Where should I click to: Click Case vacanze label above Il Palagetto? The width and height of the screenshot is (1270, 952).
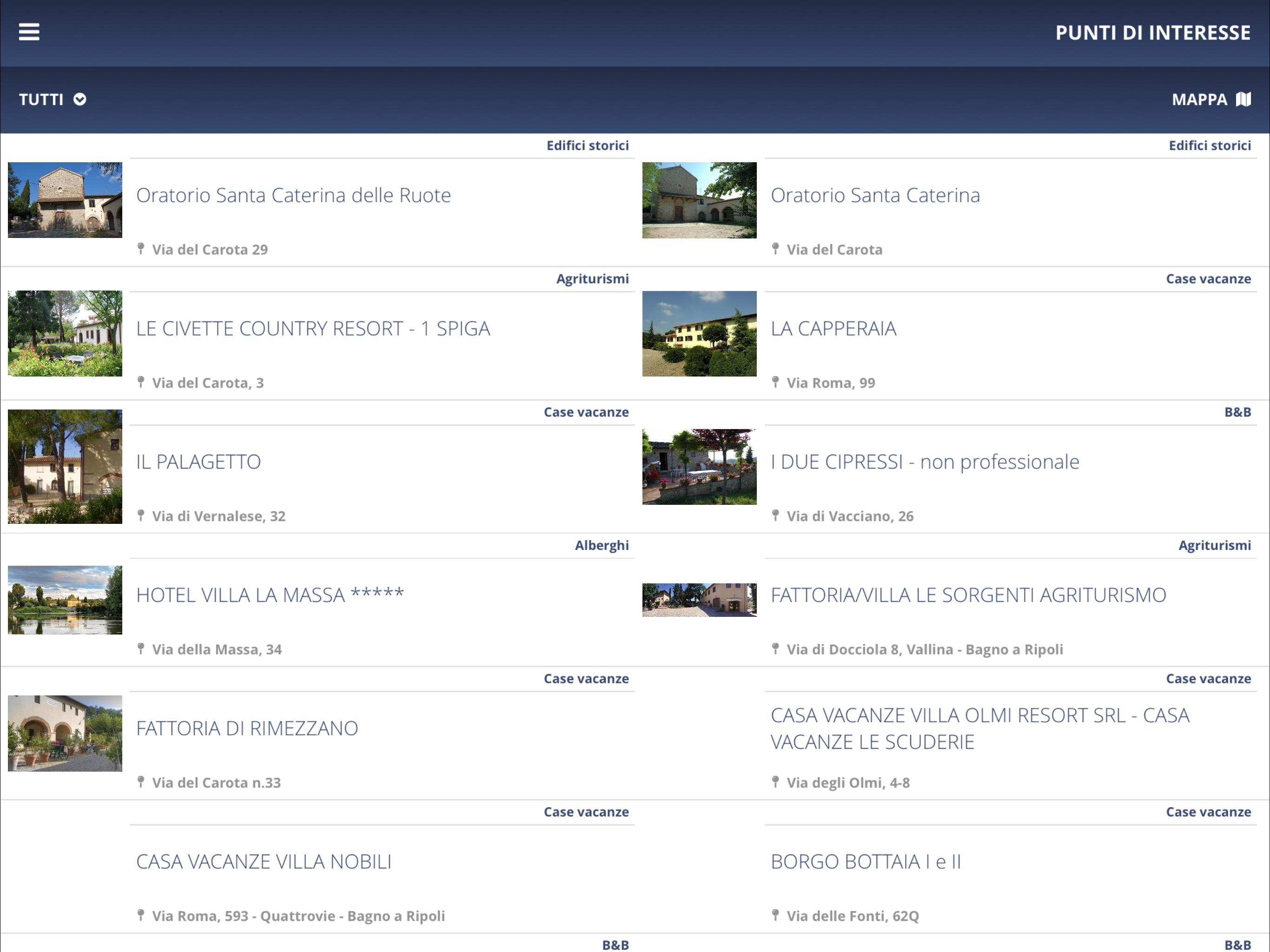click(586, 412)
